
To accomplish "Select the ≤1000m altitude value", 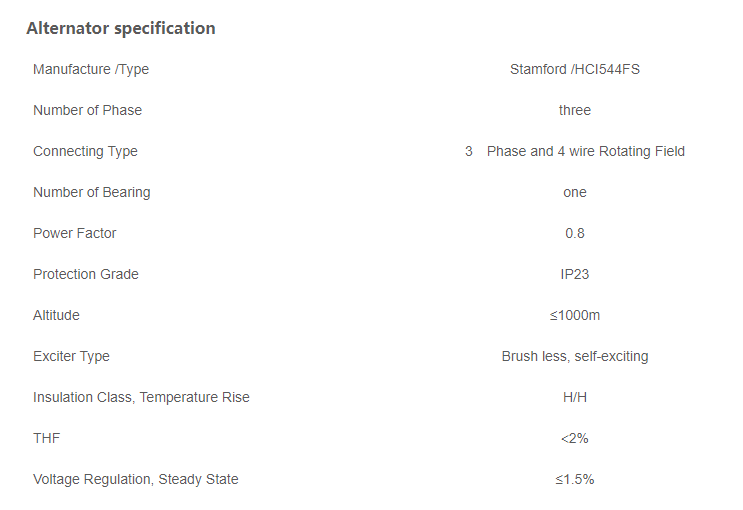I will (574, 315).
